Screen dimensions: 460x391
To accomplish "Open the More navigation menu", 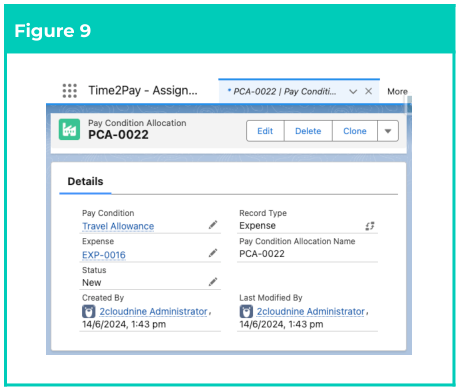I will pos(397,91).
